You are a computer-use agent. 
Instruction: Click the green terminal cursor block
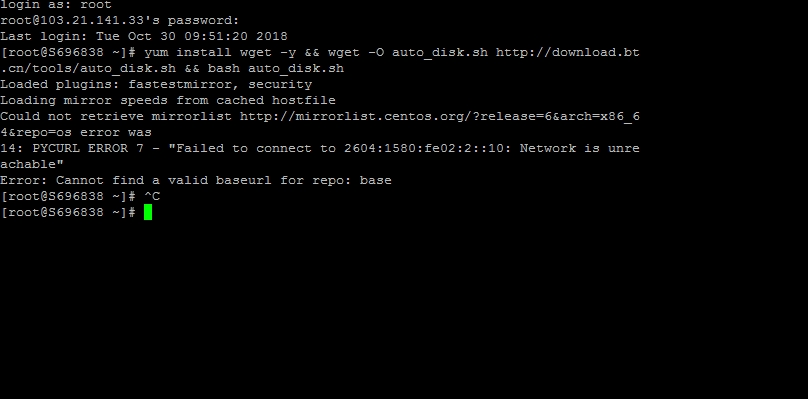tap(148, 212)
